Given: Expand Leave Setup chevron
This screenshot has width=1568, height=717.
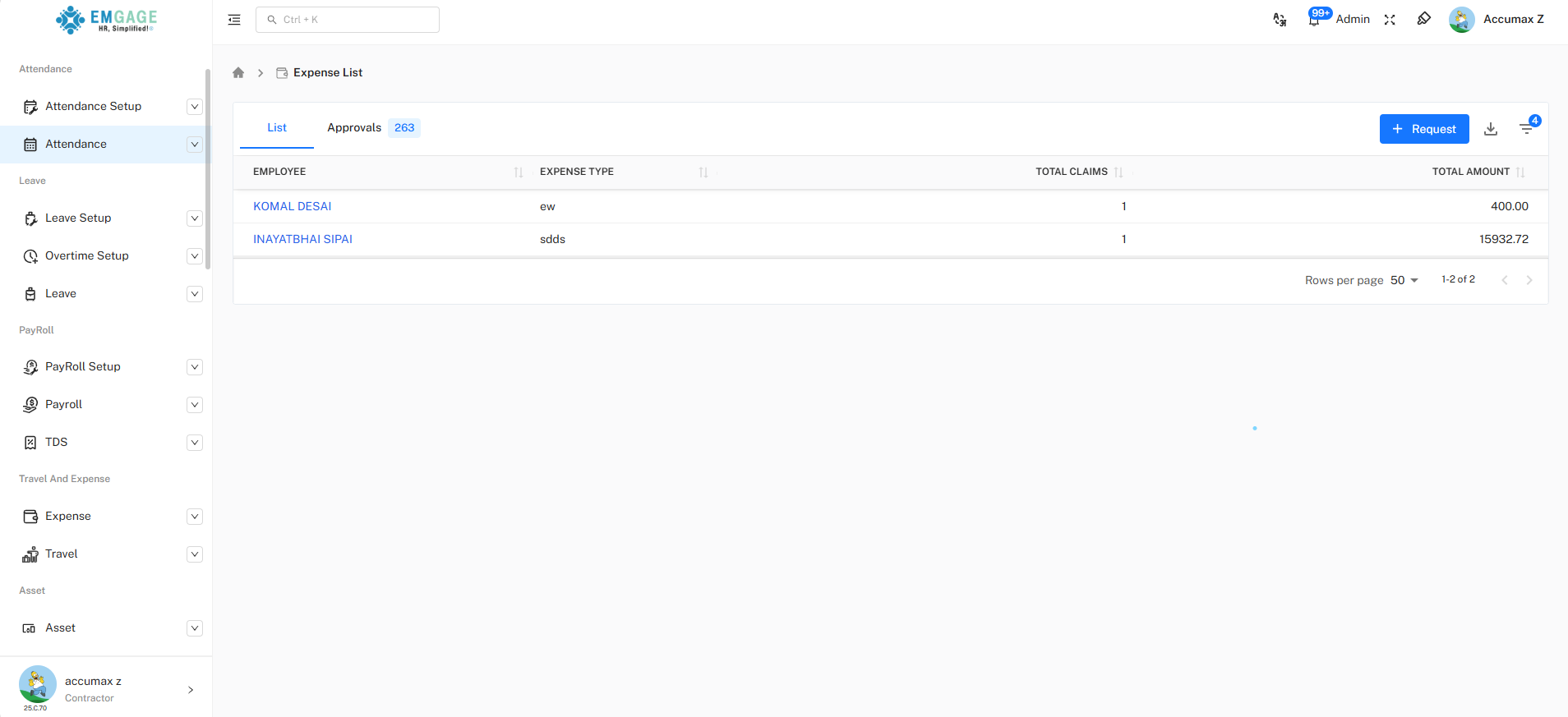Looking at the screenshot, I should [x=195, y=218].
